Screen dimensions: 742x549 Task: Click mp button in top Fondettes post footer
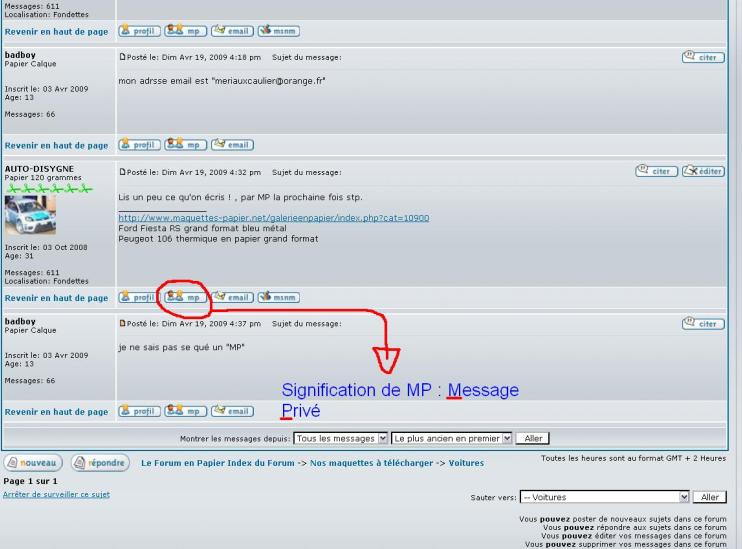[x=186, y=31]
